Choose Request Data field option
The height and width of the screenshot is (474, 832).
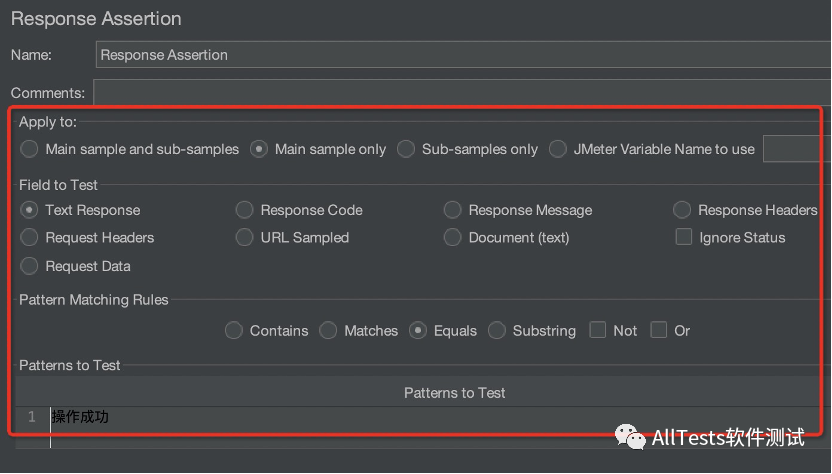point(30,266)
